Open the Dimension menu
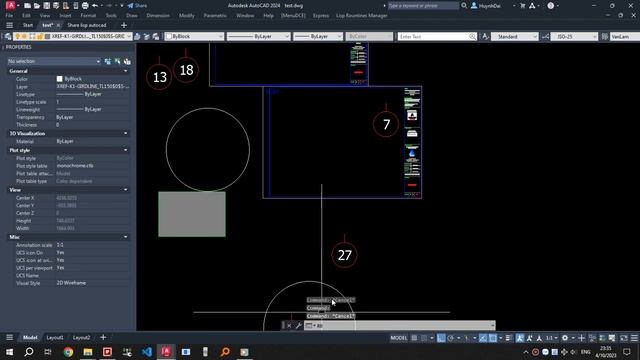 pos(158,16)
